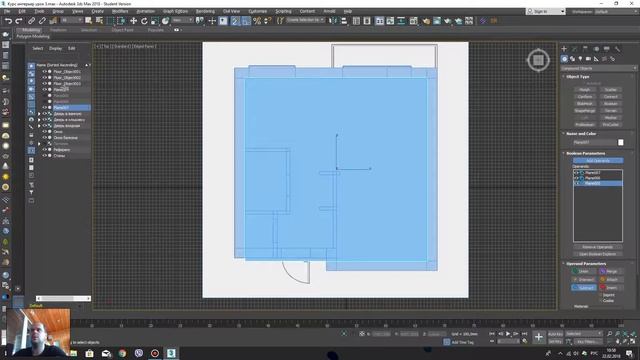Select the Union operation button
This screenshot has width=640, height=360.
pyautogui.click(x=584, y=271)
